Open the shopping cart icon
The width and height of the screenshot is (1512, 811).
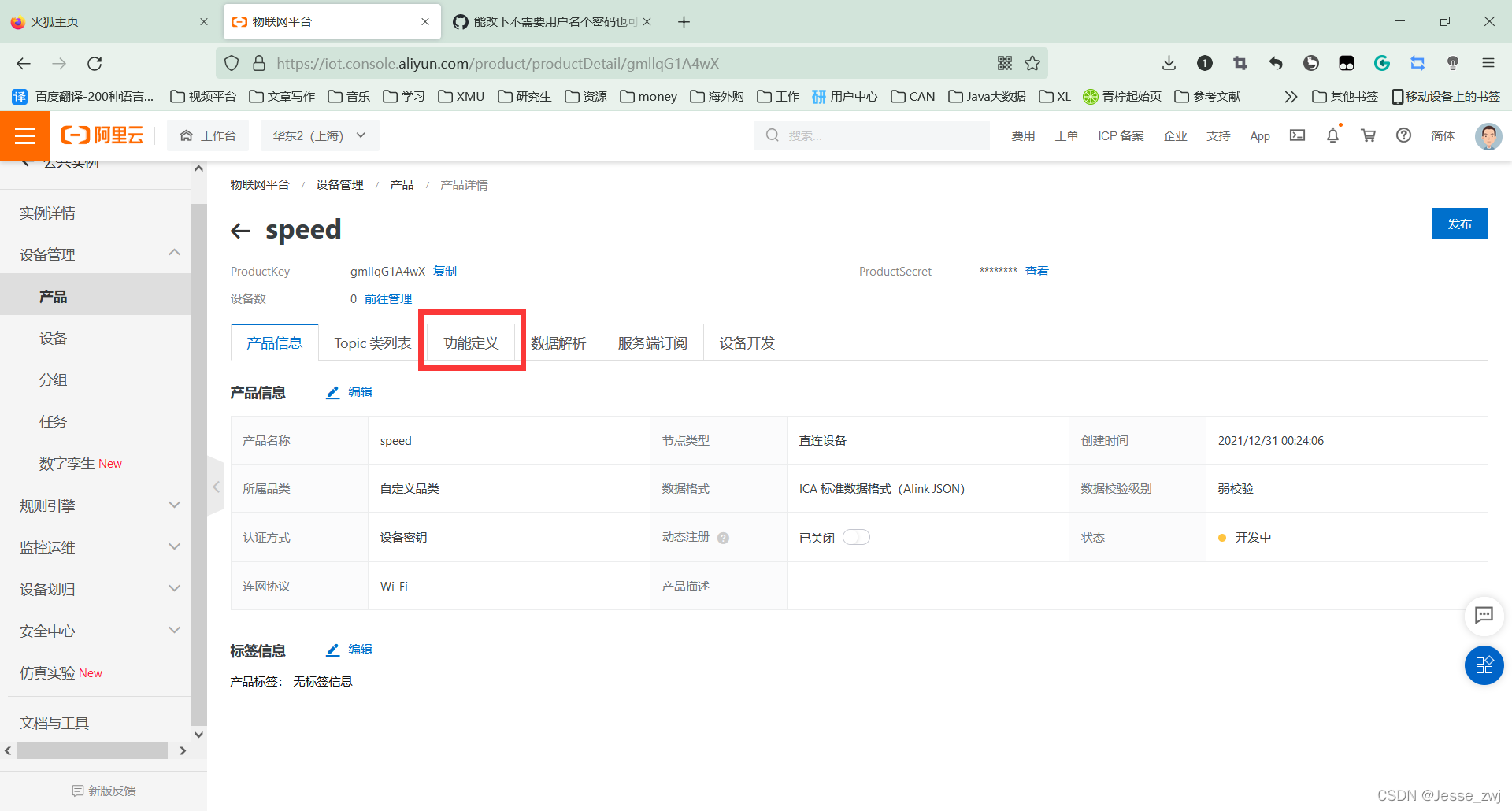[1368, 135]
